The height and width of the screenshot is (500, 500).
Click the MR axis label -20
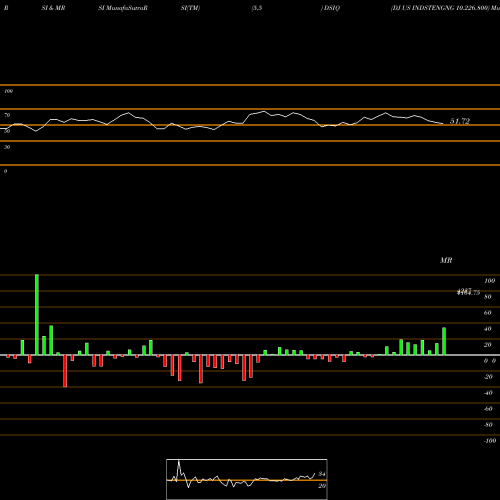pos(488,377)
